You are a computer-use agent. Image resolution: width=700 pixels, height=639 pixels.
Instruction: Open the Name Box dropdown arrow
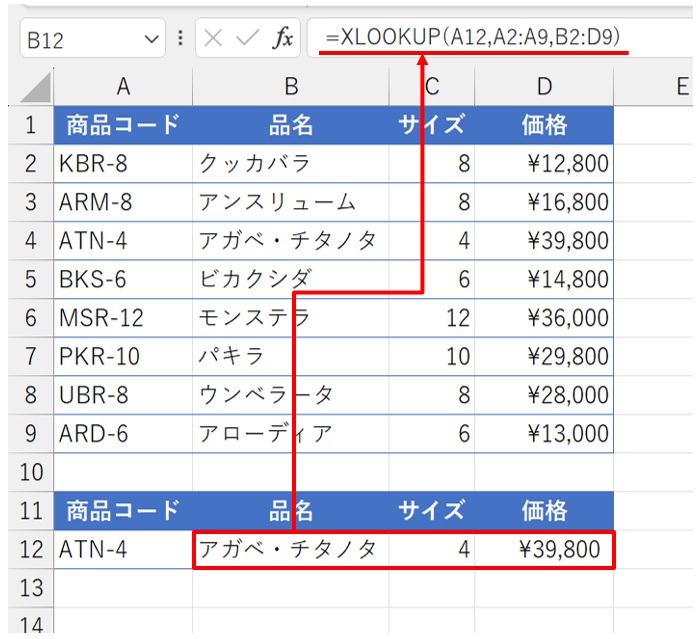click(152, 39)
